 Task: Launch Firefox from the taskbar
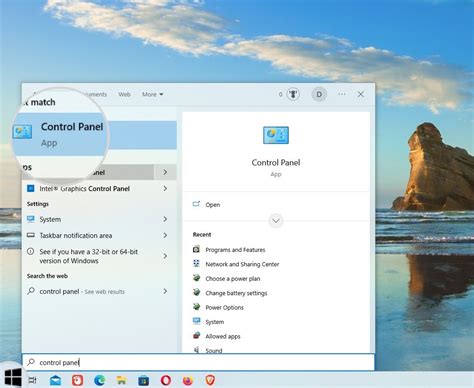(x=188, y=380)
